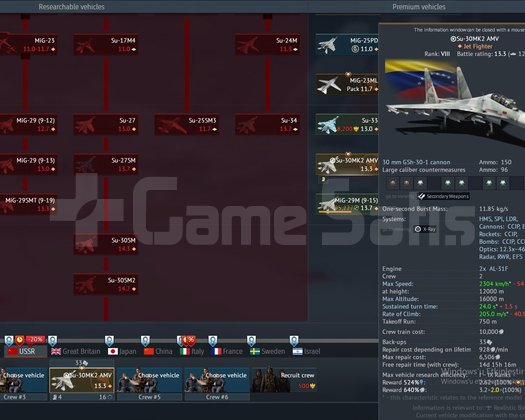Screen dimensions: 525x420
Task: Click the "Large caliber countermeasures" line
Action: click(424, 170)
